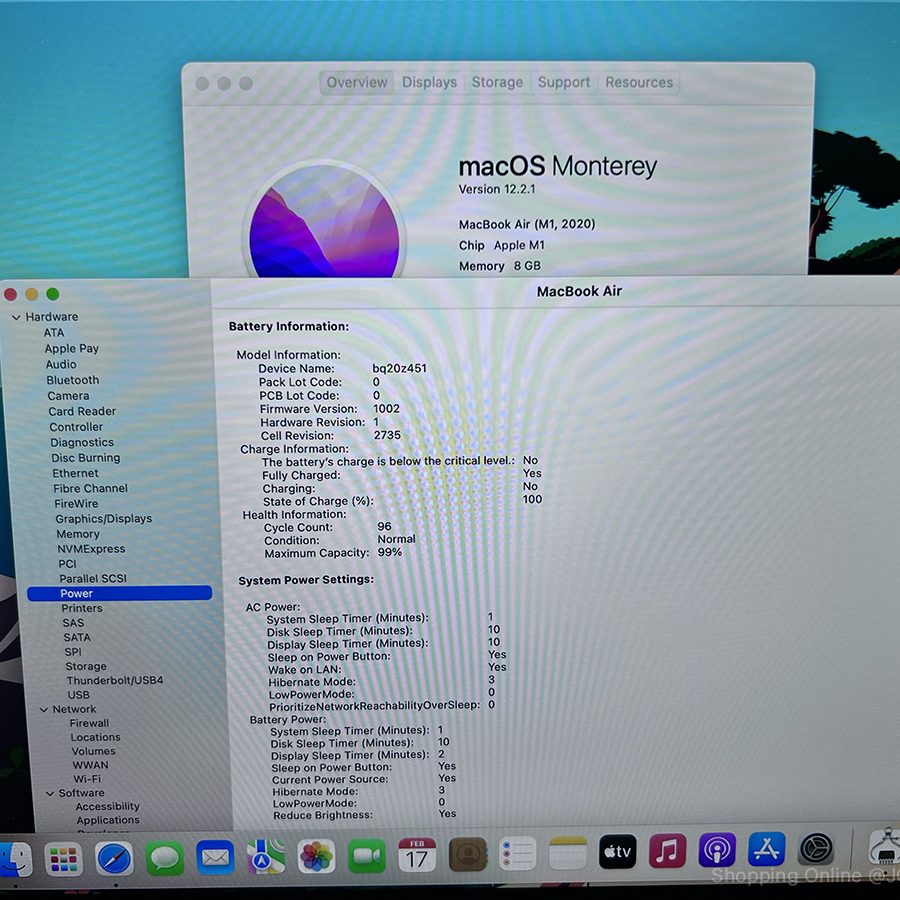Image resolution: width=900 pixels, height=900 pixels.
Task: Show the Resources tab in About This Mac
Action: 639,82
